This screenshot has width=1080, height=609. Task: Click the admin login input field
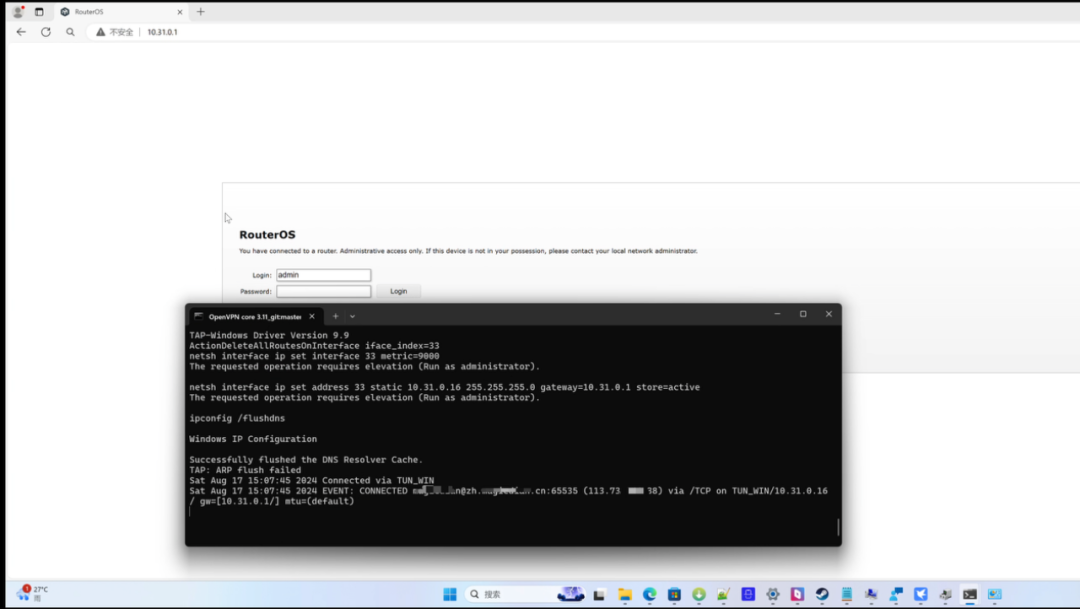322,274
